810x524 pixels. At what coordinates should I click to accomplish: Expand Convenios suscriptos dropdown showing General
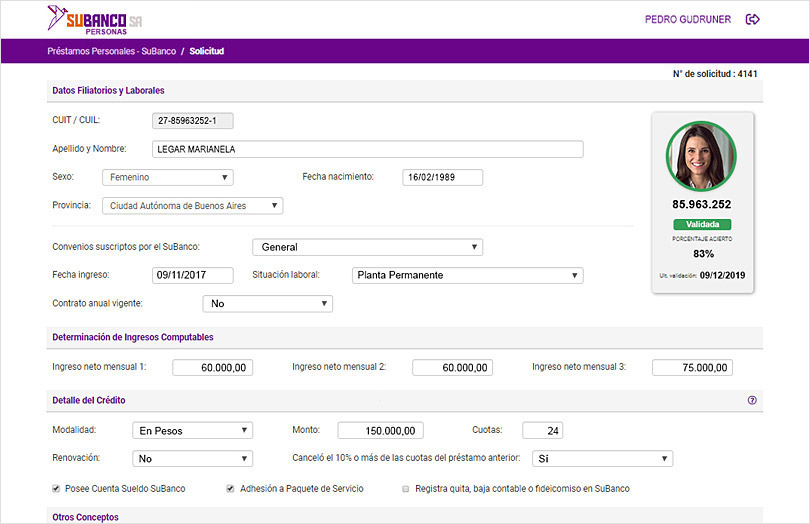pos(368,247)
